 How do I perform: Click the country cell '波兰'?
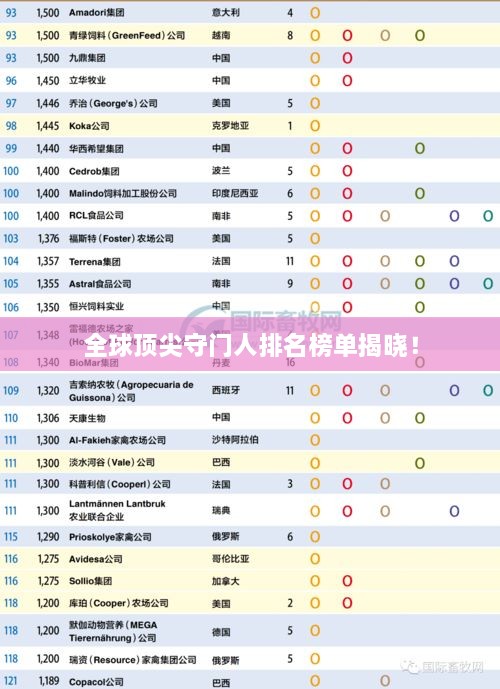point(221,170)
